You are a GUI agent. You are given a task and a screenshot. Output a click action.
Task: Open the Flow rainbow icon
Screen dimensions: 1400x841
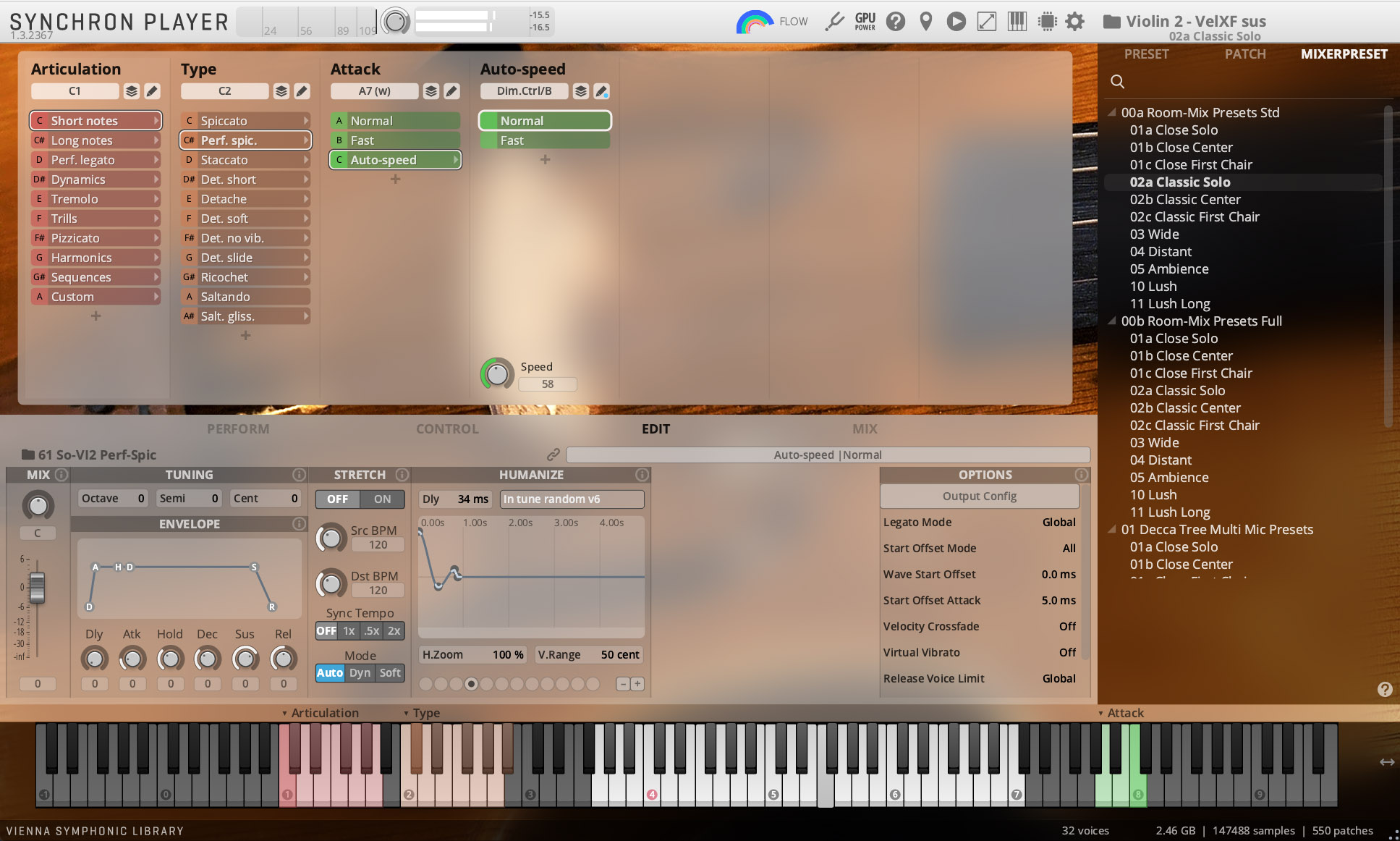click(754, 22)
